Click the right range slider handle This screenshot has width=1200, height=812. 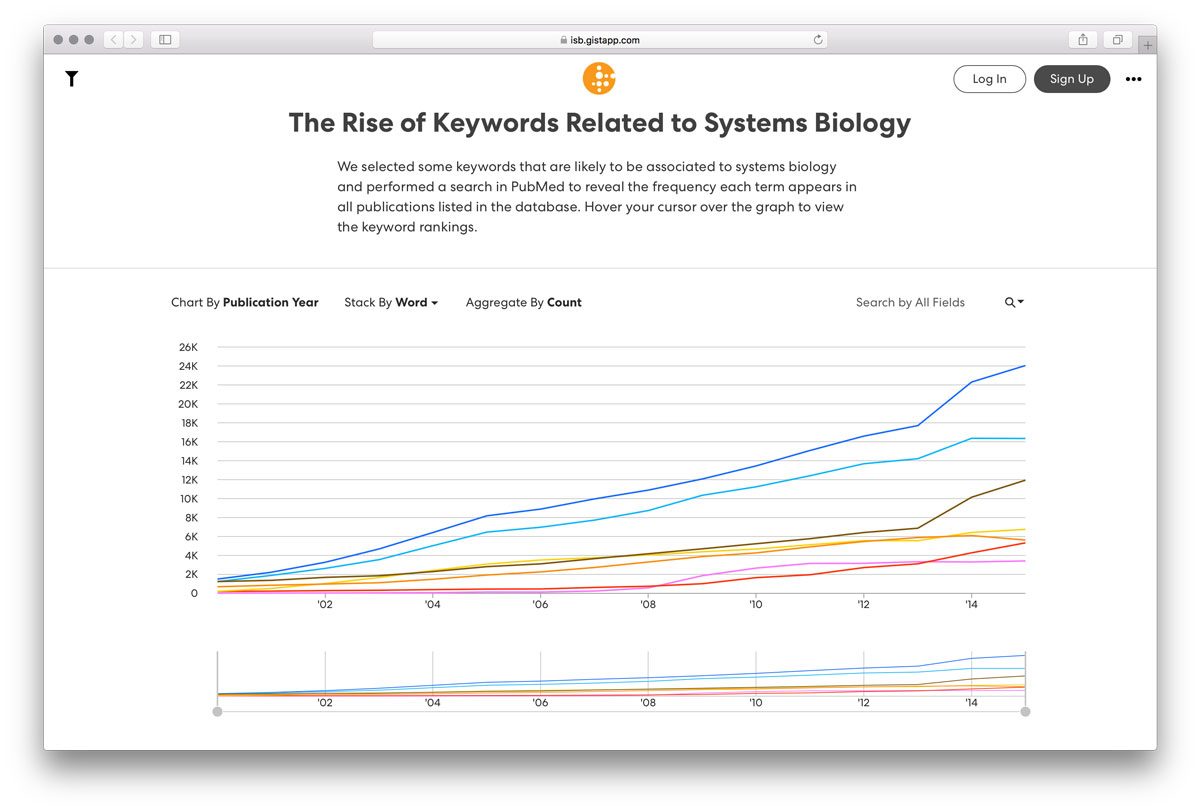[x=1025, y=711]
